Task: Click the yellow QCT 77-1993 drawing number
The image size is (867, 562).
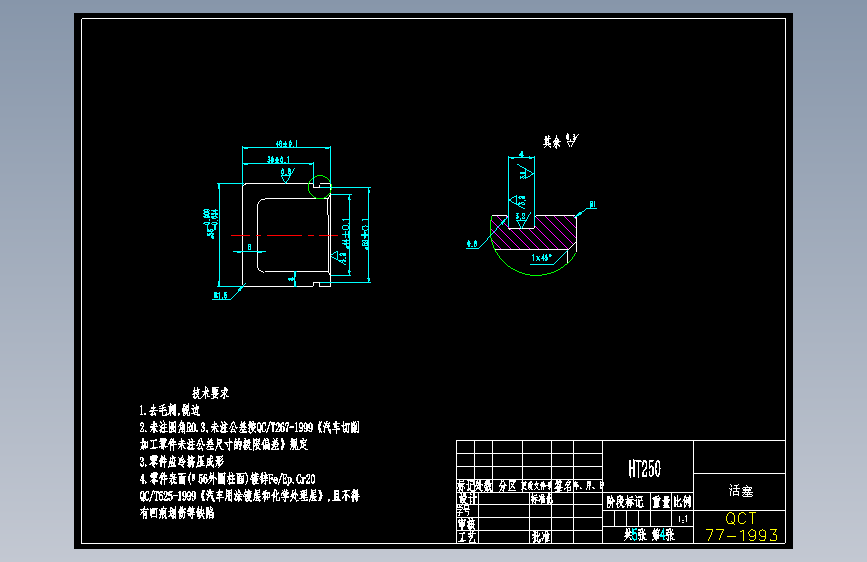Action: [741, 527]
